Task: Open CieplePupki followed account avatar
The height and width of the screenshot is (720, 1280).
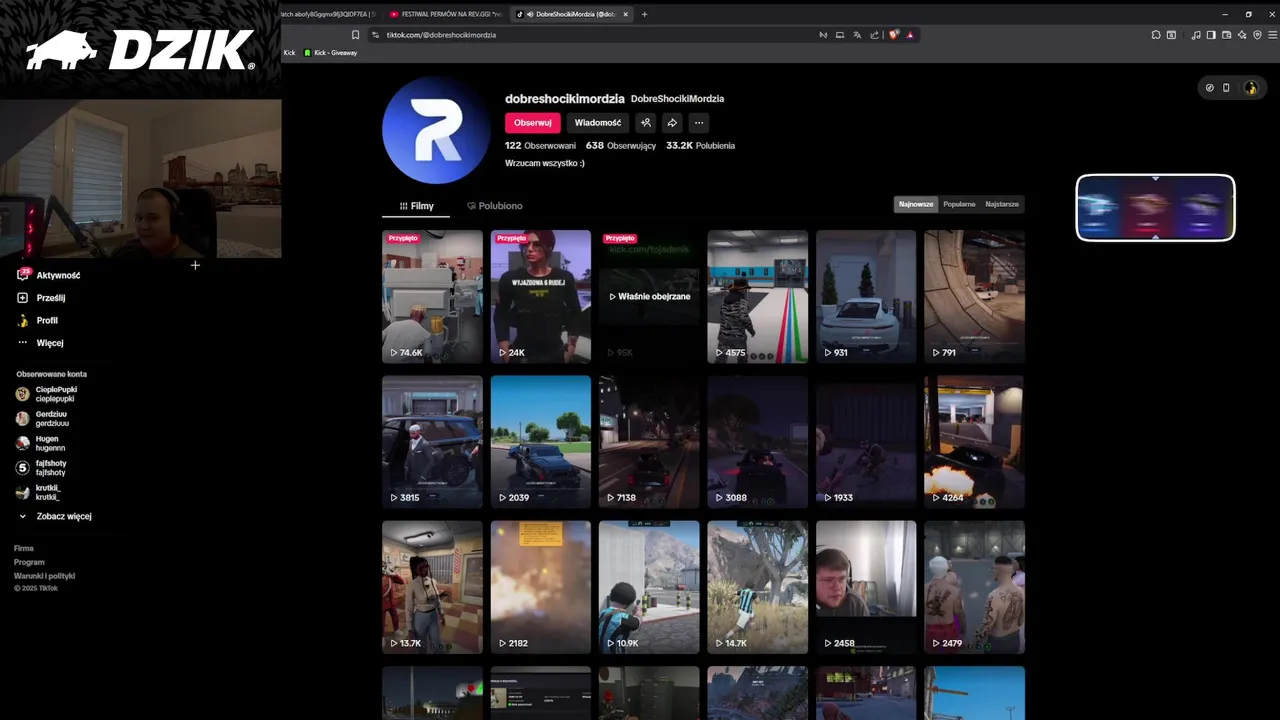Action: tap(22, 394)
